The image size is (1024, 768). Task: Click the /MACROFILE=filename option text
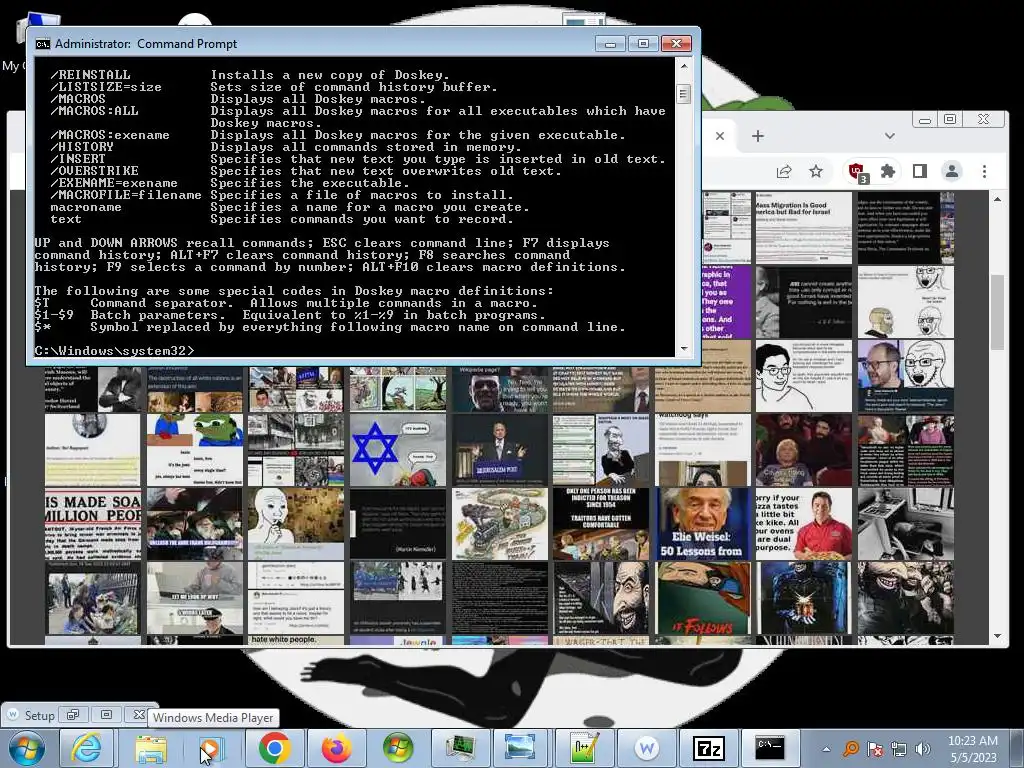tap(126, 195)
